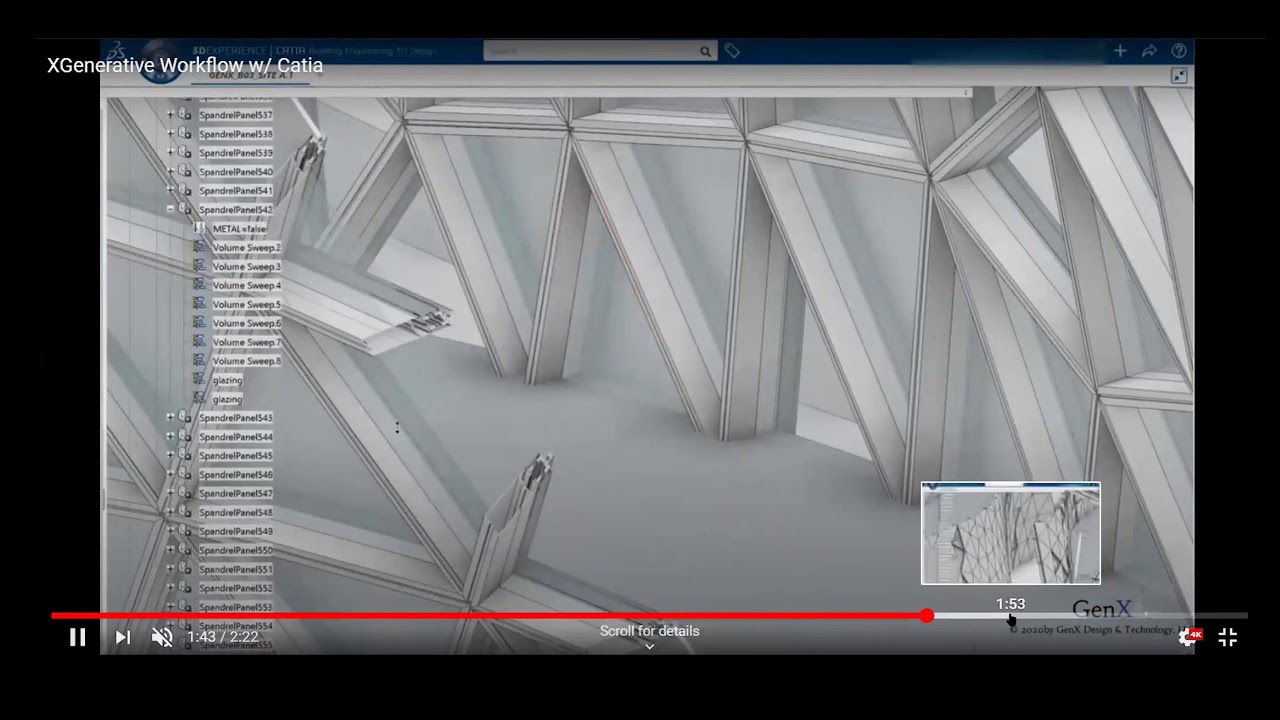1280x720 pixels.
Task: Click the tag icon beside search
Action: [x=732, y=51]
